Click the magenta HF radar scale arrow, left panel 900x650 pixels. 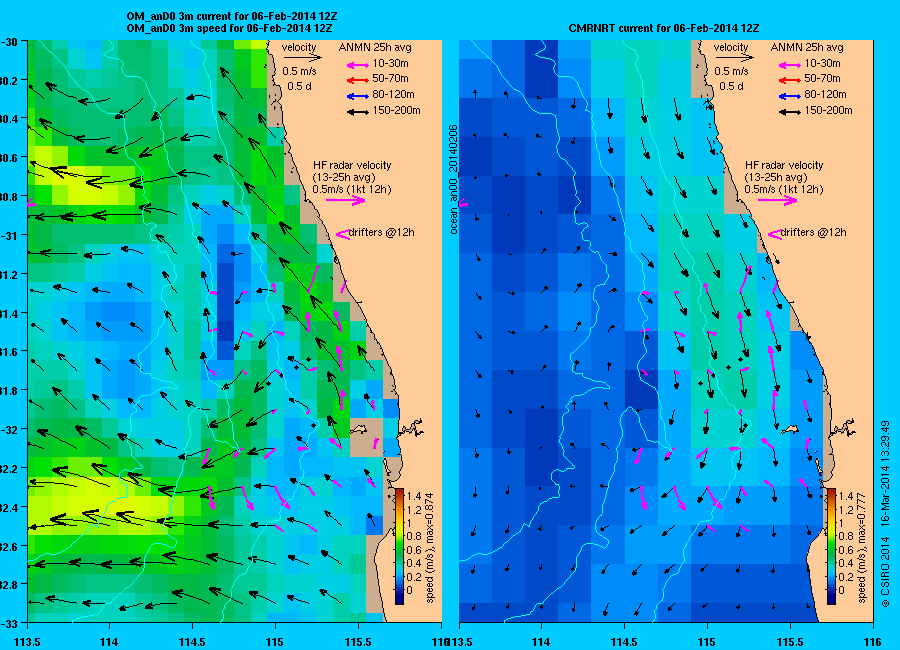click(x=346, y=200)
